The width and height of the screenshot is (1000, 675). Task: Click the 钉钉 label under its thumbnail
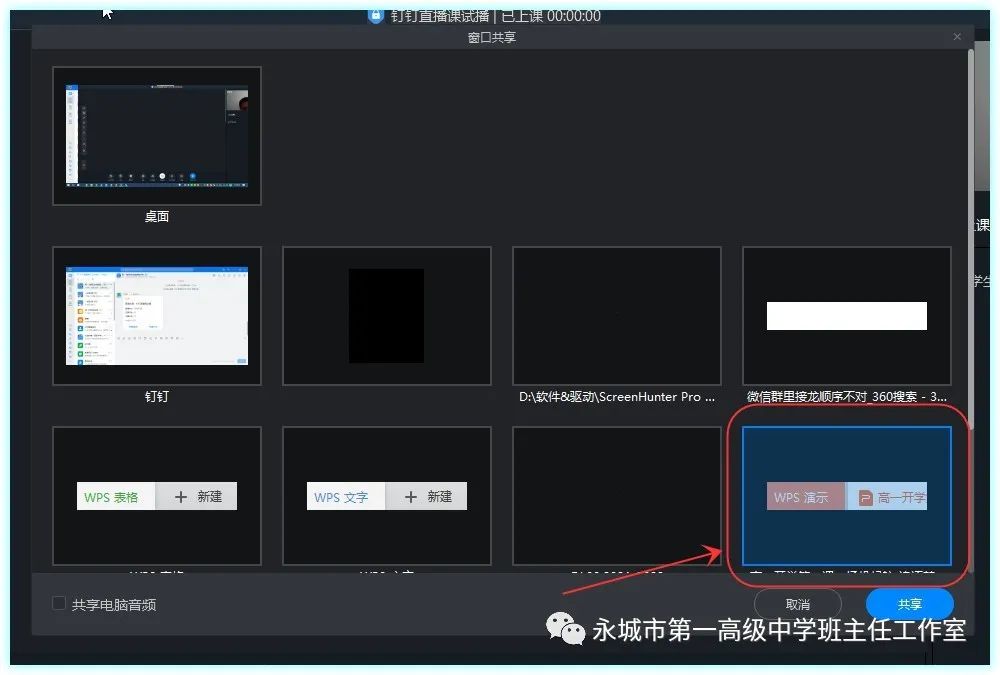coord(157,396)
